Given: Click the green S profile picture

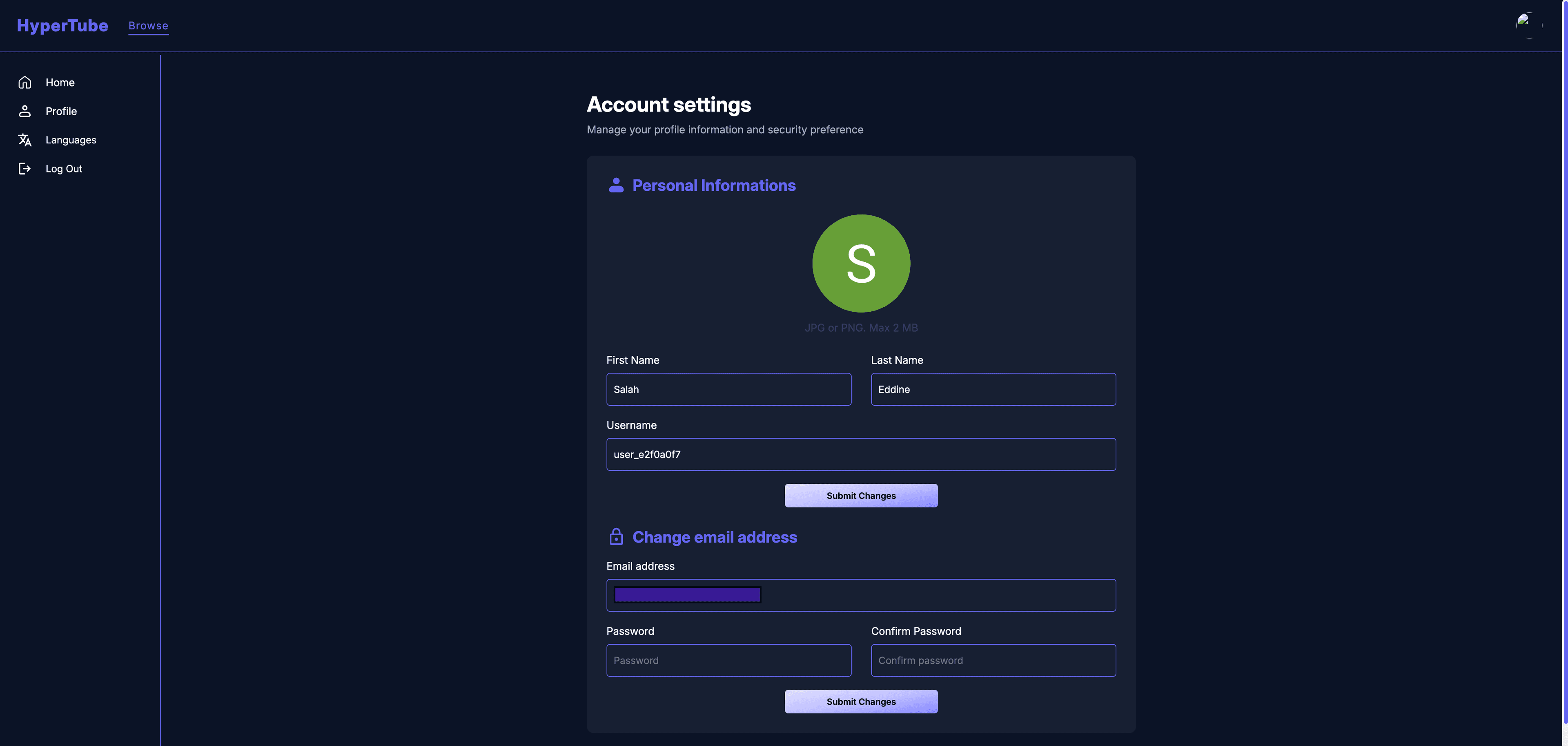Looking at the screenshot, I should (x=861, y=263).
